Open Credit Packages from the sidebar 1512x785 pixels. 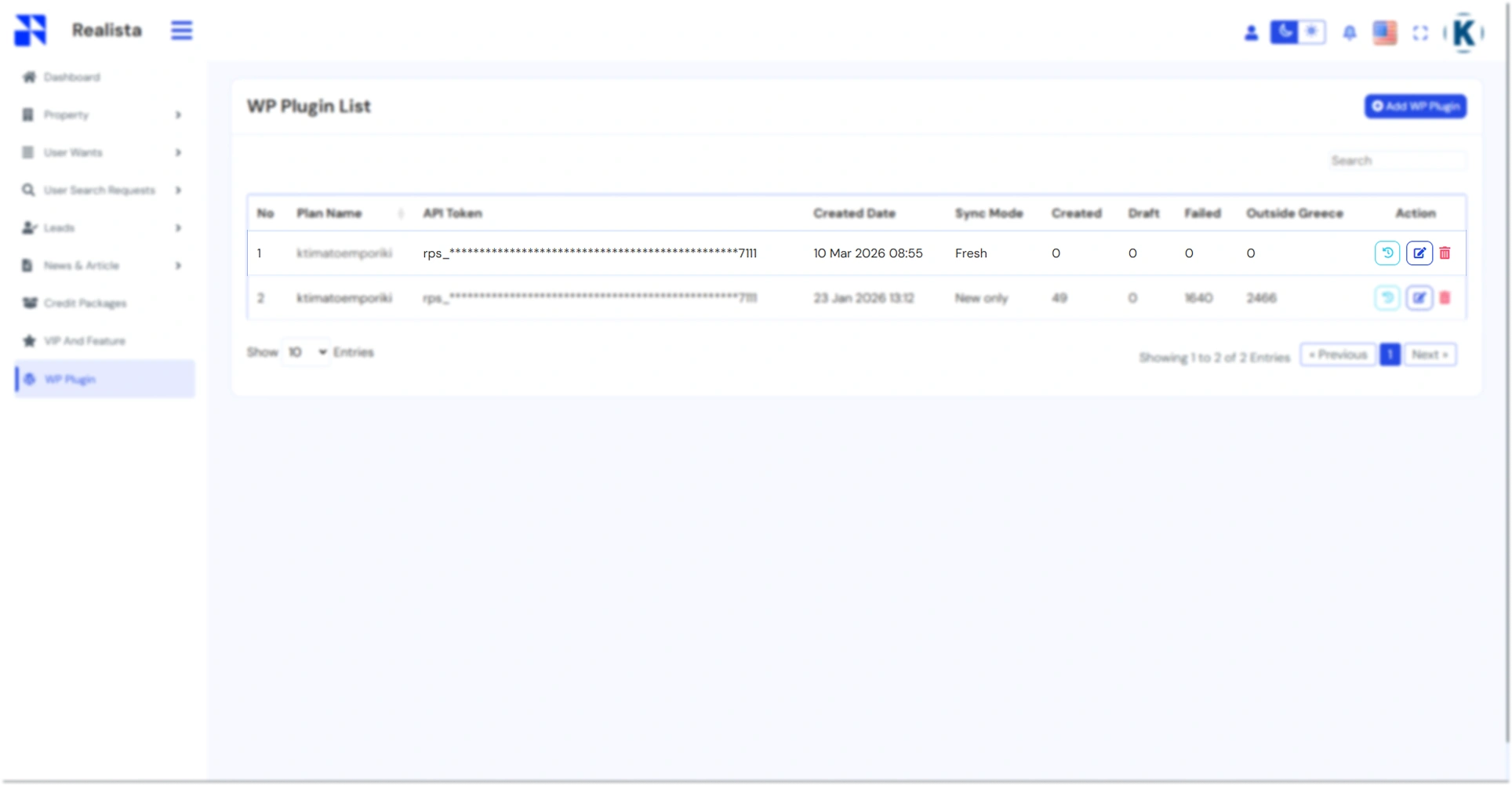[86, 303]
